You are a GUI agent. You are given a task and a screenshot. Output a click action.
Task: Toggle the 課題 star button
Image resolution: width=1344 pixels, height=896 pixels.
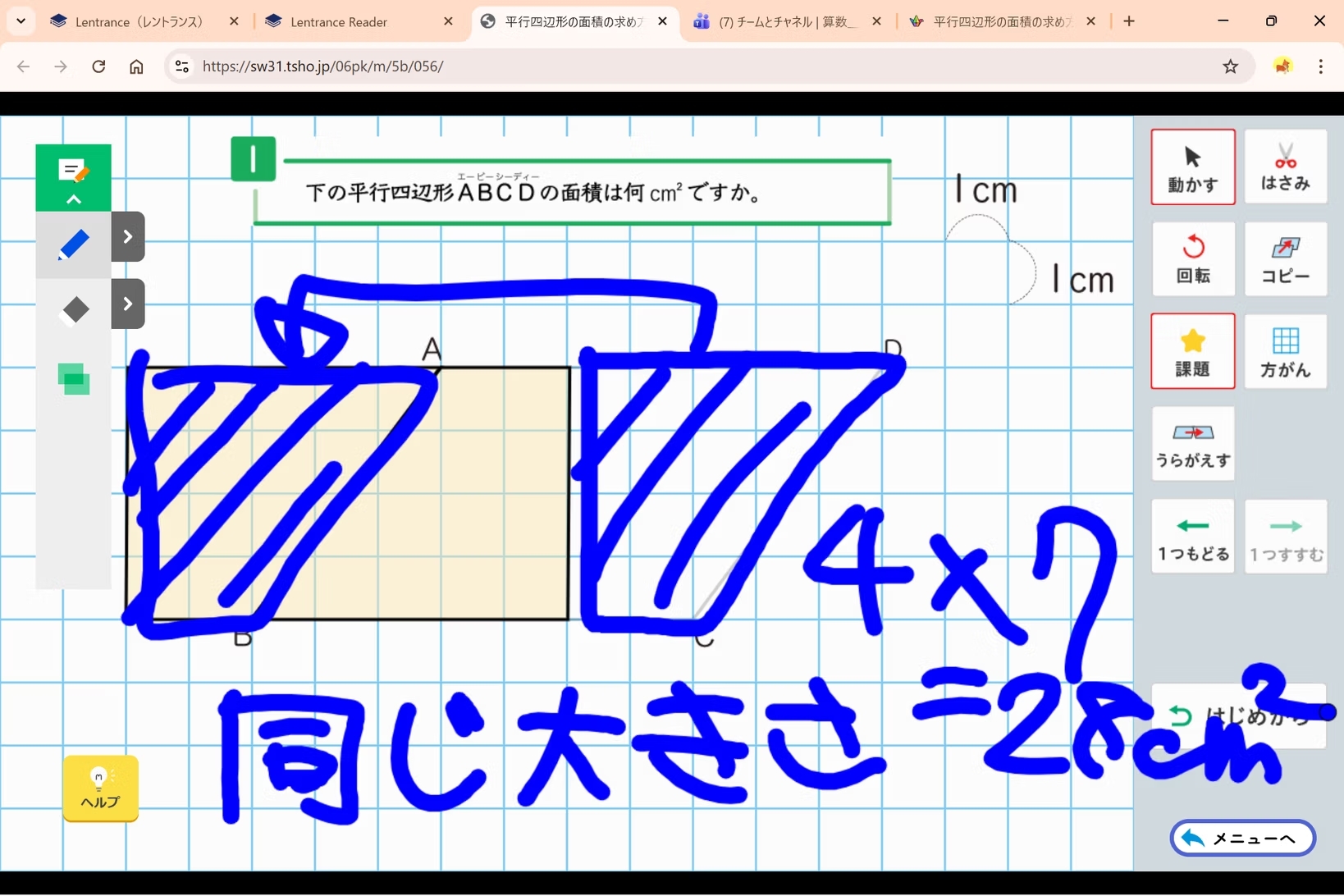click(1192, 352)
